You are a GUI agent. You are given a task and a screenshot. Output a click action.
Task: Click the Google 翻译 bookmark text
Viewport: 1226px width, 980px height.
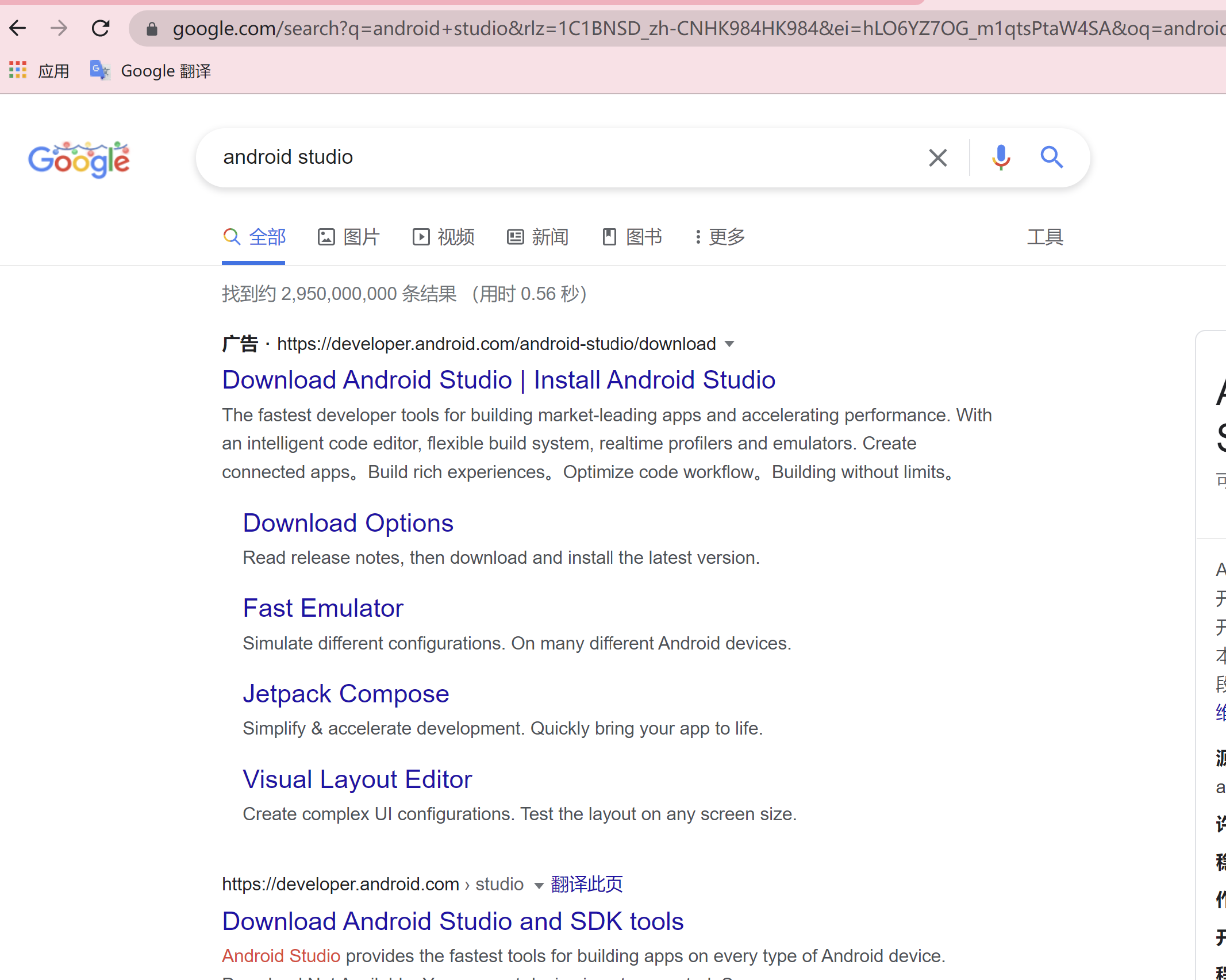[166, 71]
